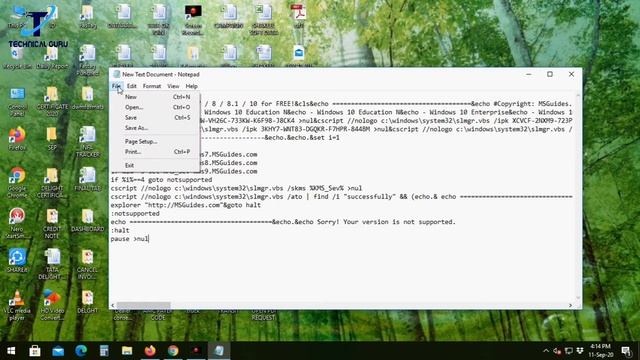Image resolution: width=640 pixels, height=360 pixels.
Task: Select the Firefox desktop shortcut
Action: pyautogui.click(x=17, y=139)
